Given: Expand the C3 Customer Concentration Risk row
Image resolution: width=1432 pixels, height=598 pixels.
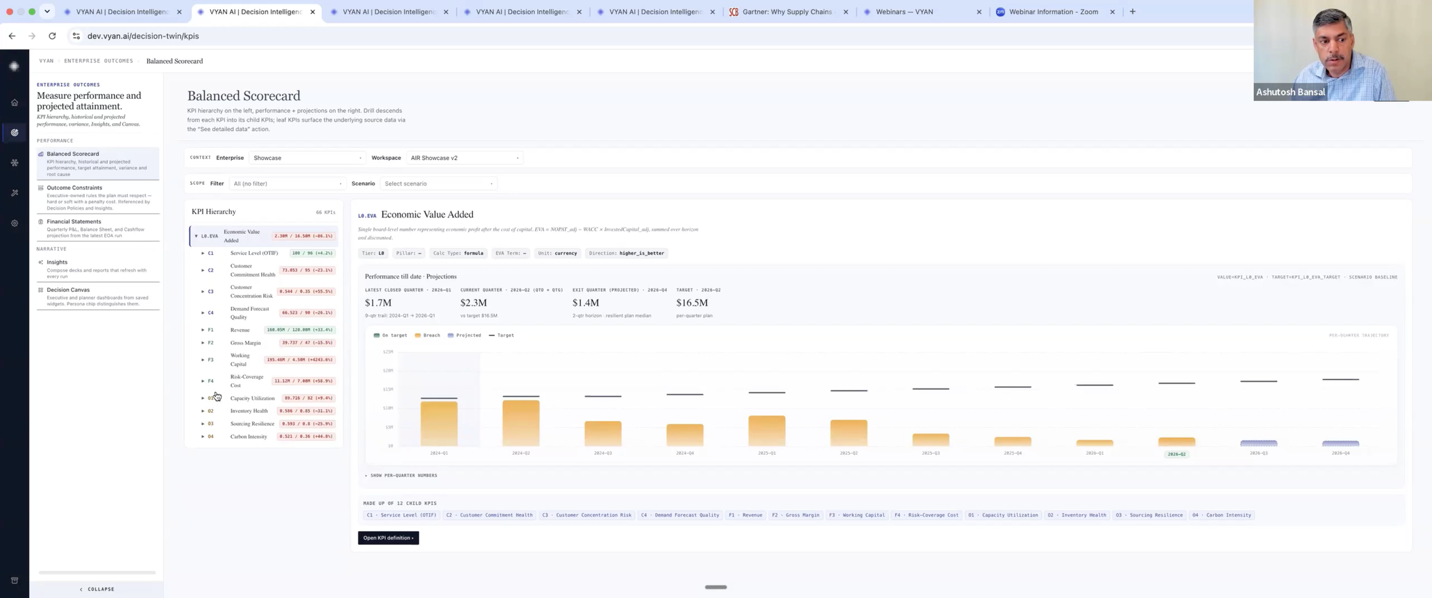Looking at the screenshot, I should pos(203,291).
